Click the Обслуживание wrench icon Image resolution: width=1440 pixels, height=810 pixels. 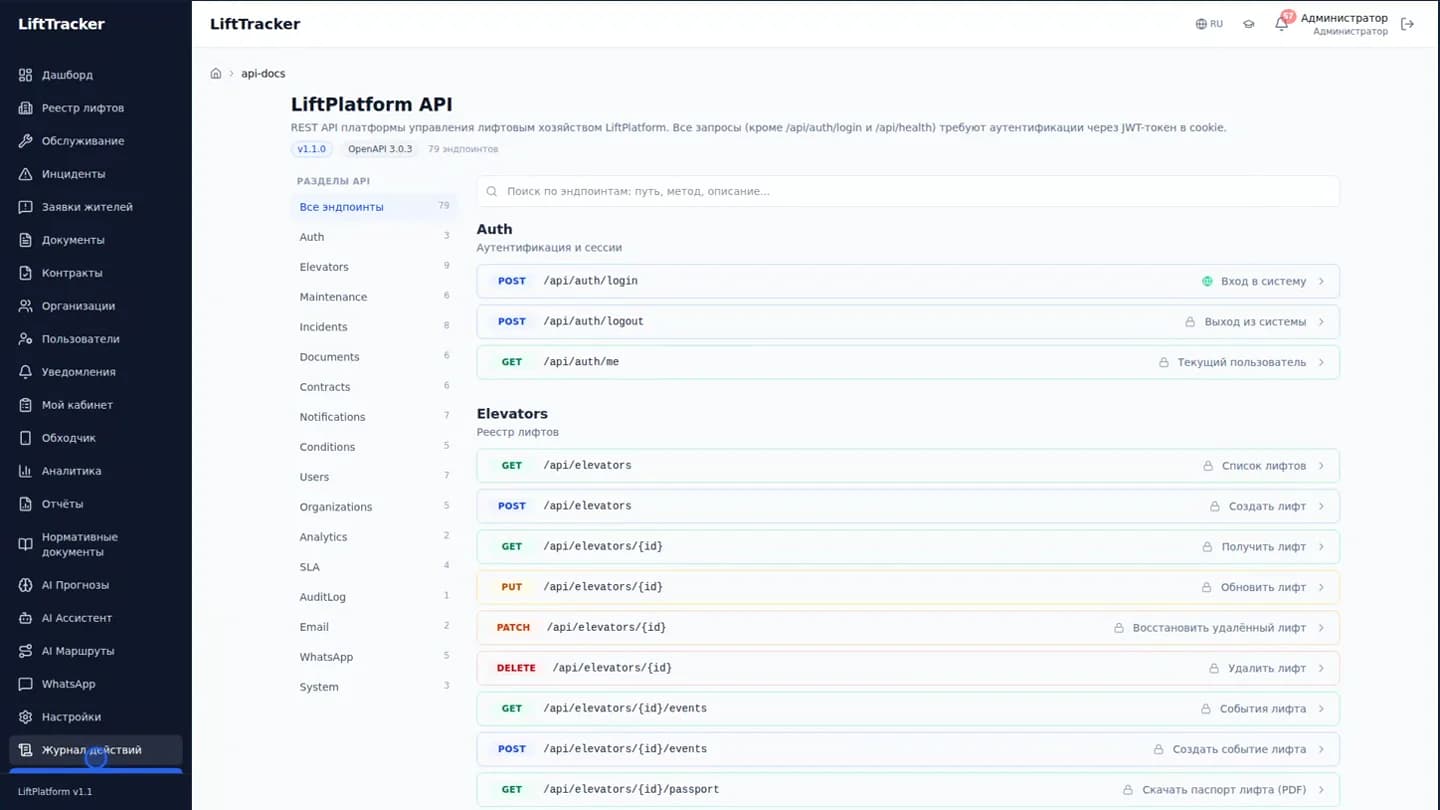(26, 141)
